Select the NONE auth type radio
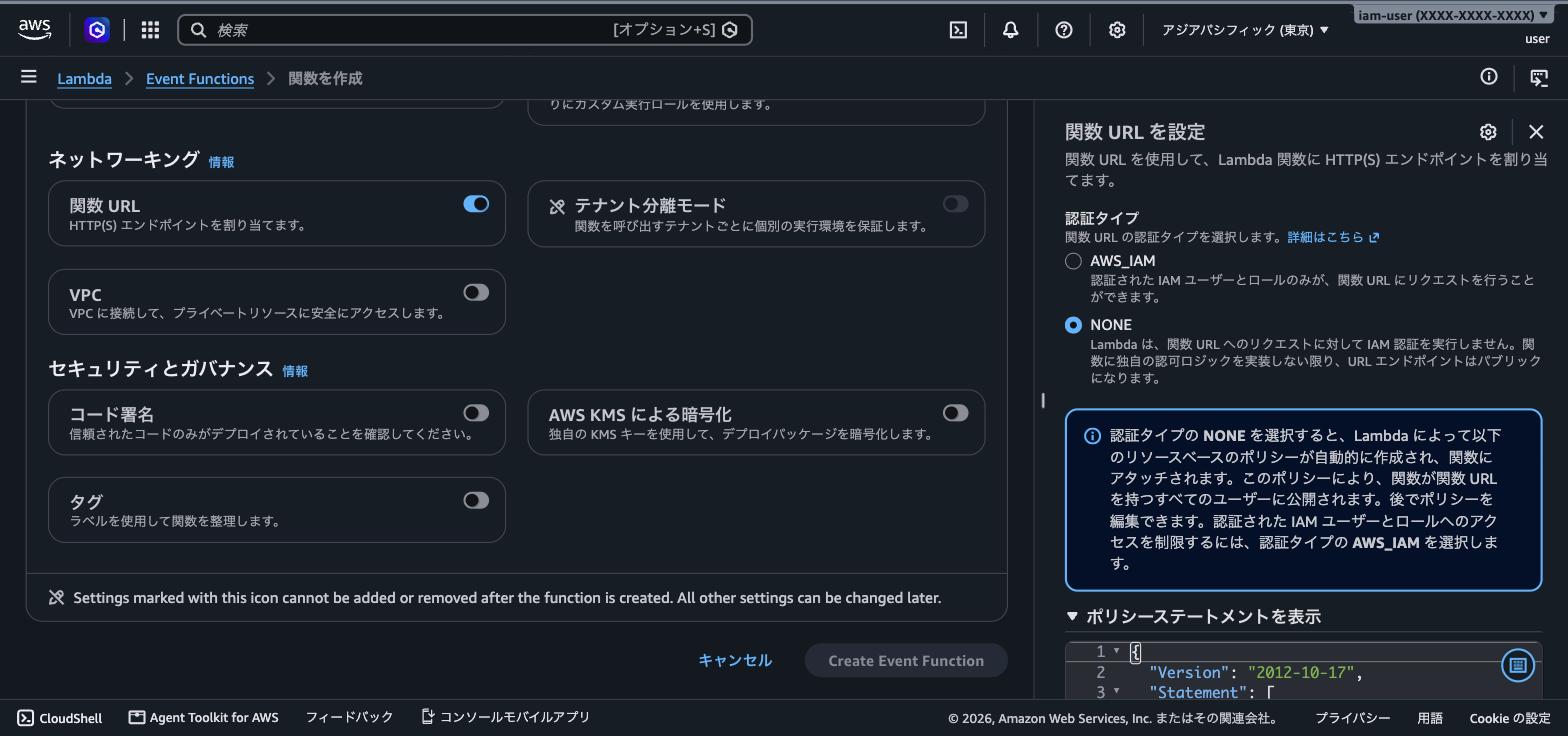 click(1073, 325)
